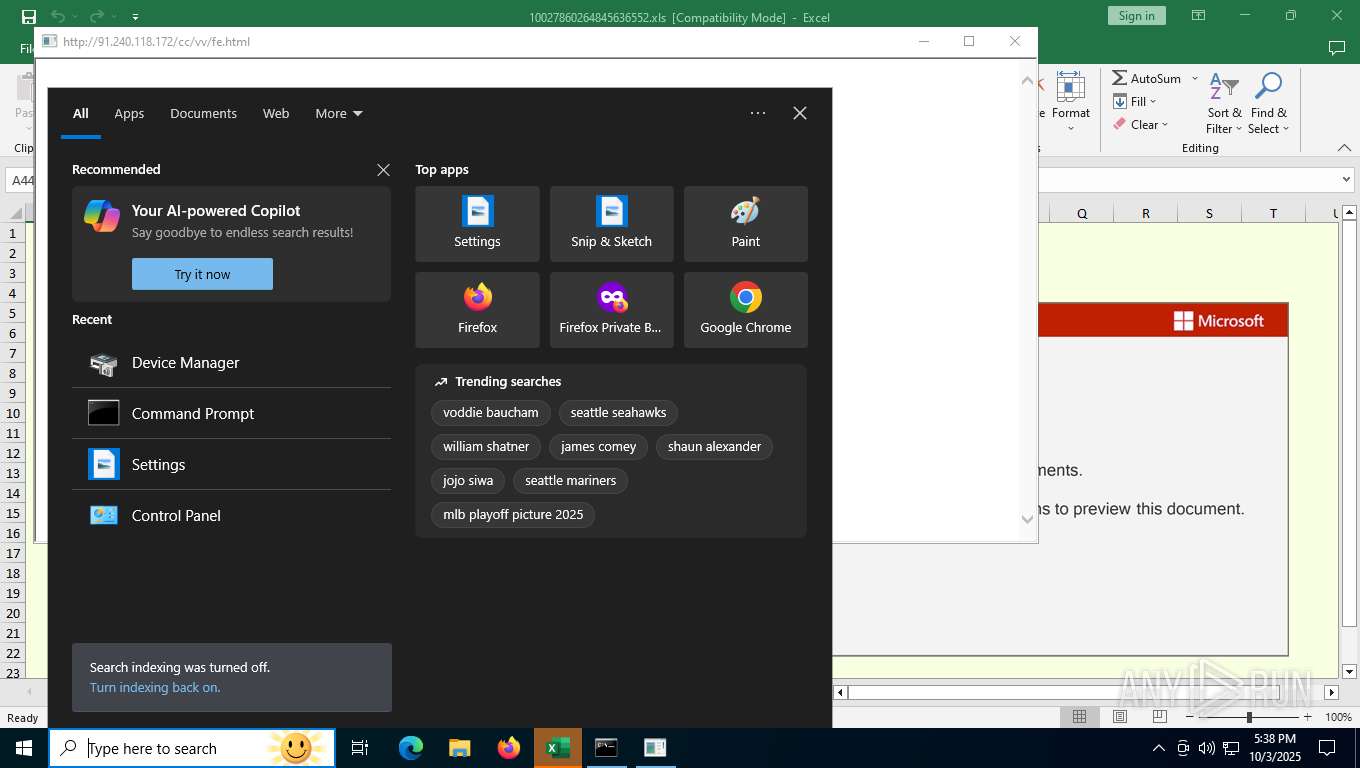Open Control Panel recent item
The height and width of the screenshot is (768, 1360).
coord(231,516)
